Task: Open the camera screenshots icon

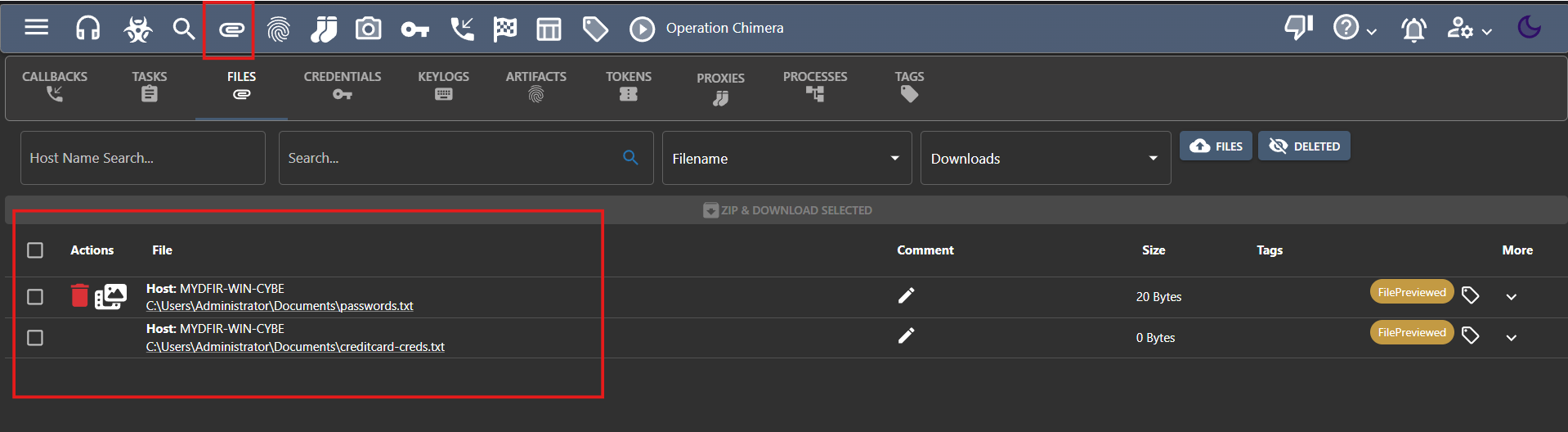Action: [x=368, y=29]
